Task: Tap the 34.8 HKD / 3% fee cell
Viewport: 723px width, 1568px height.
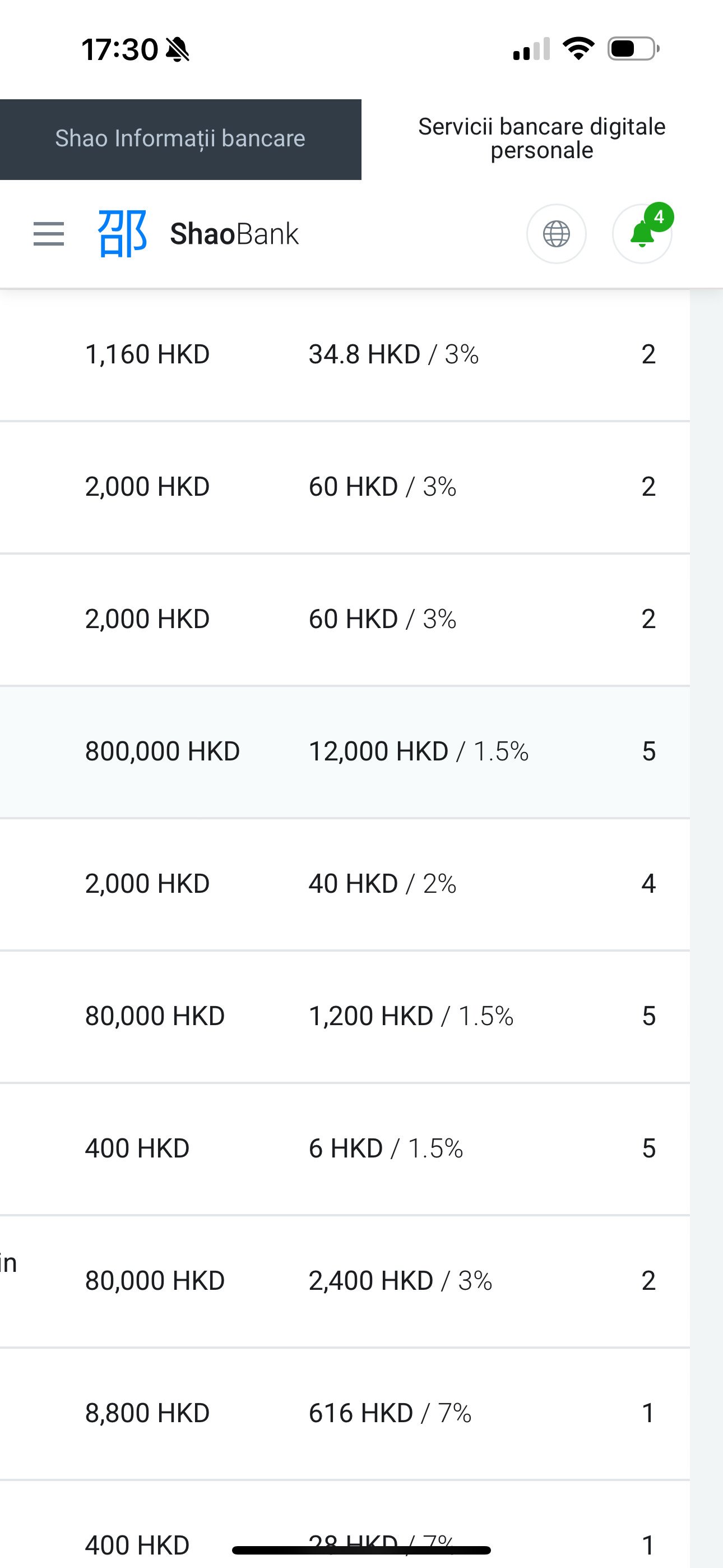Action: [393, 354]
